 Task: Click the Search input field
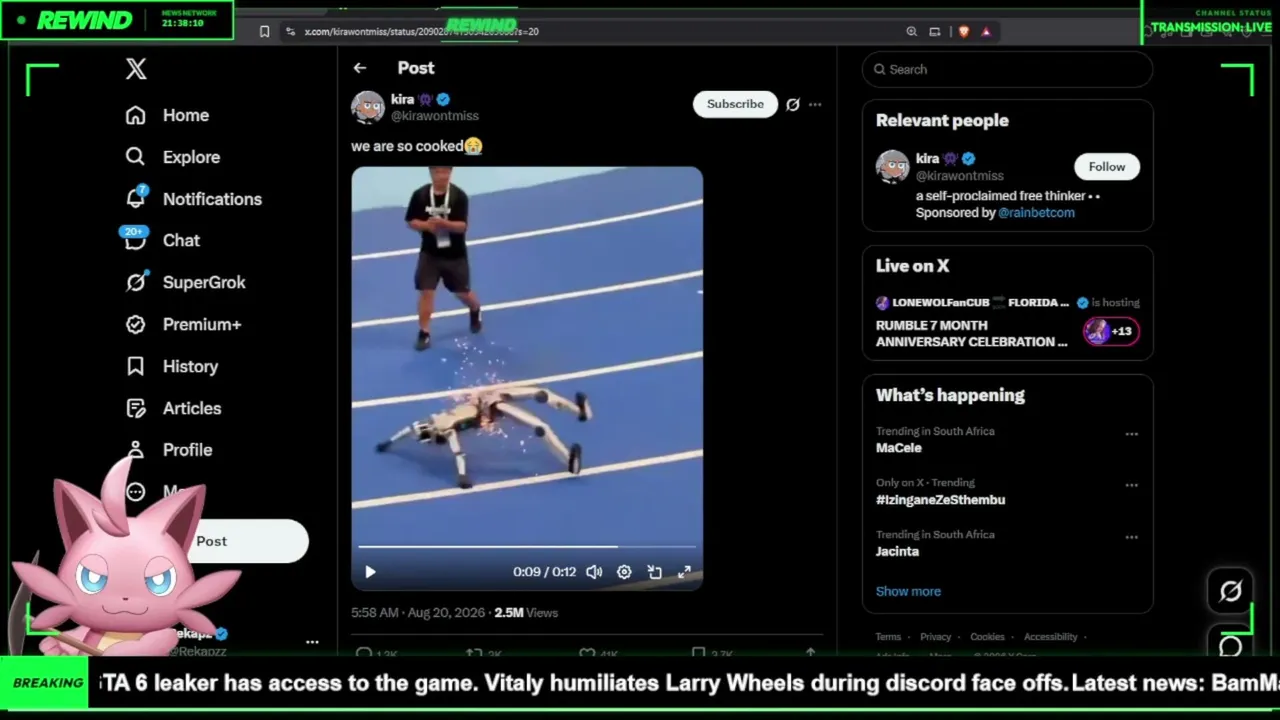pos(1007,69)
